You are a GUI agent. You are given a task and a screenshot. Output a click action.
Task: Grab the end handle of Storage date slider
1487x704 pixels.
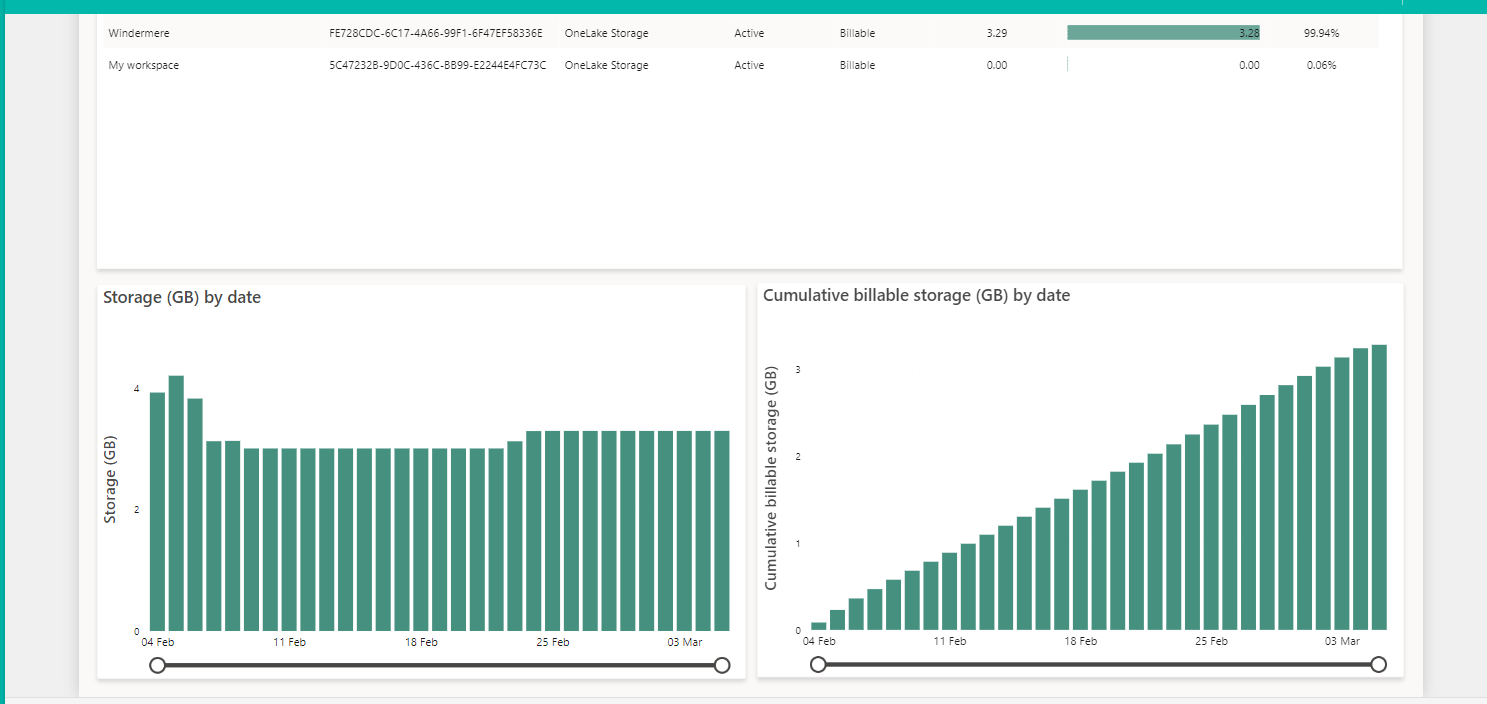tap(722, 665)
